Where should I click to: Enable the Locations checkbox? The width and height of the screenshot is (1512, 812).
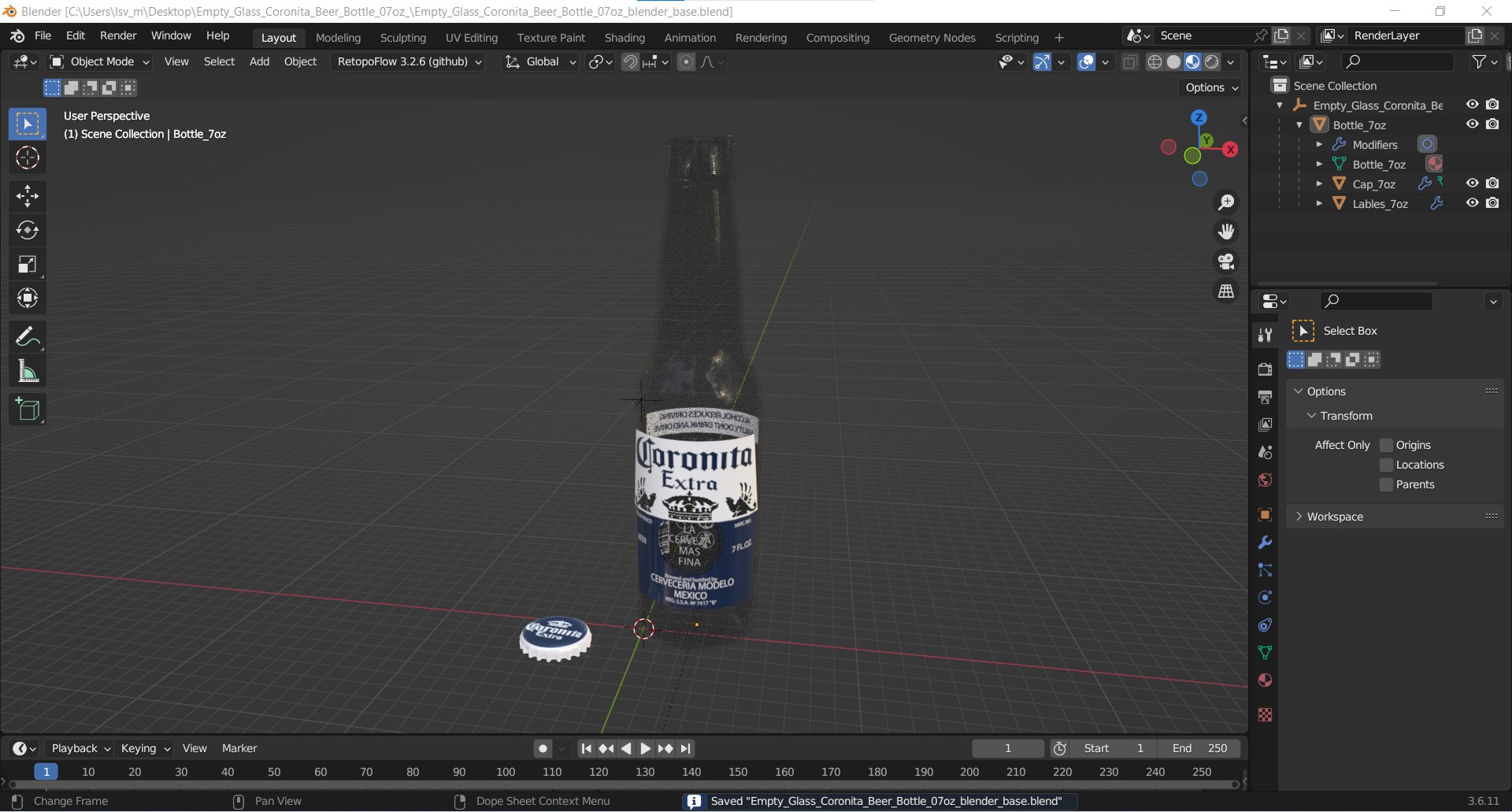1387,465
